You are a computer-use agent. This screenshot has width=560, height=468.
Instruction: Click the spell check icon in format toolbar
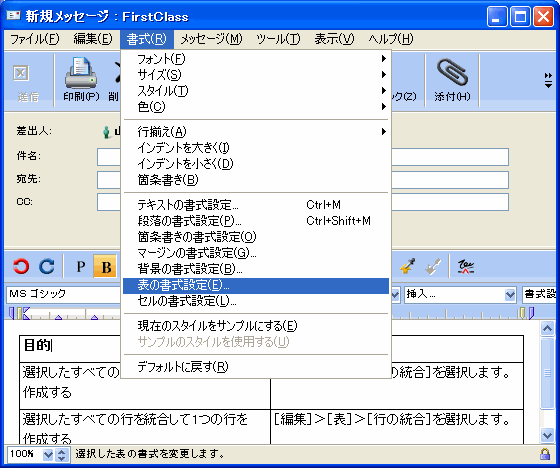point(466,267)
